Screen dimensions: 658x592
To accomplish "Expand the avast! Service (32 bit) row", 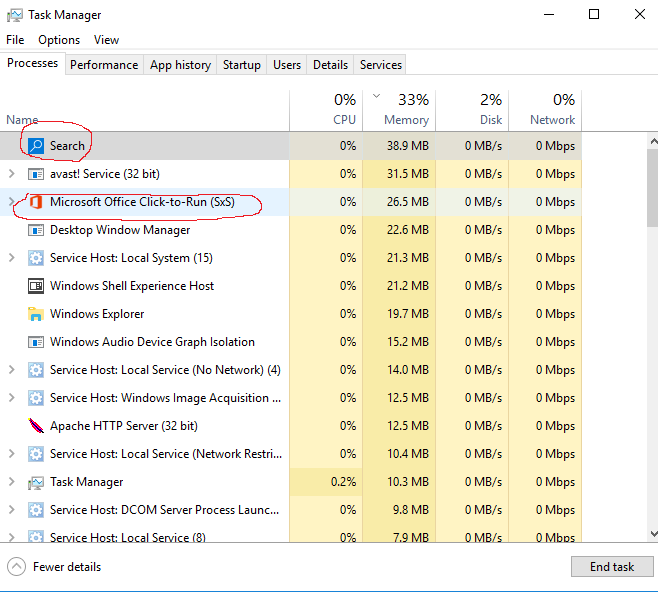I will tap(12, 174).
